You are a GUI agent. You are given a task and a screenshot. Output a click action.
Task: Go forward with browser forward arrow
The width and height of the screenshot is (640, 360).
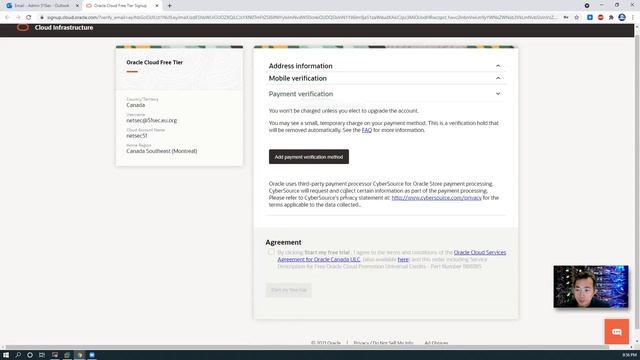pos(18,17)
